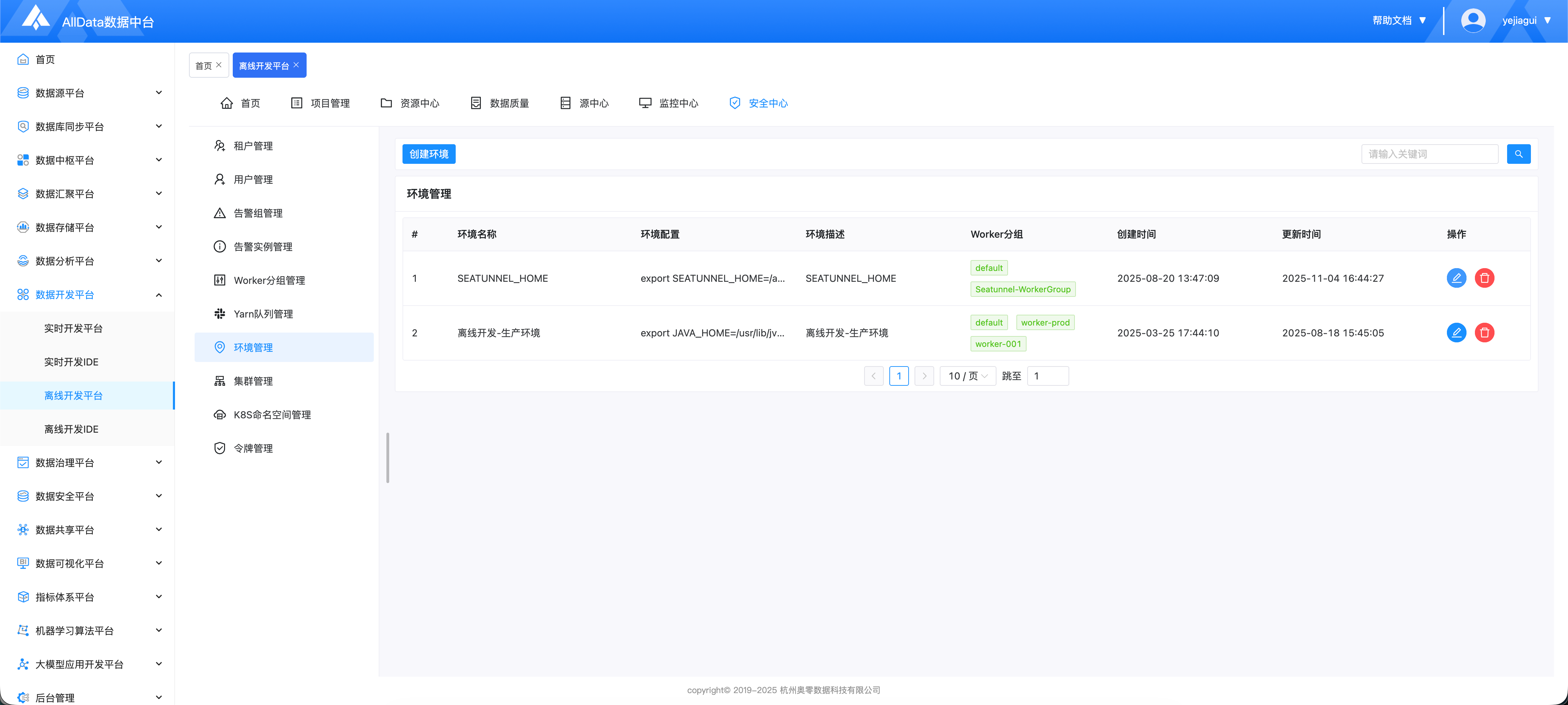Expand the 帮助文档 dropdown
Screen dimensions: 1568x705
tap(1399, 21)
